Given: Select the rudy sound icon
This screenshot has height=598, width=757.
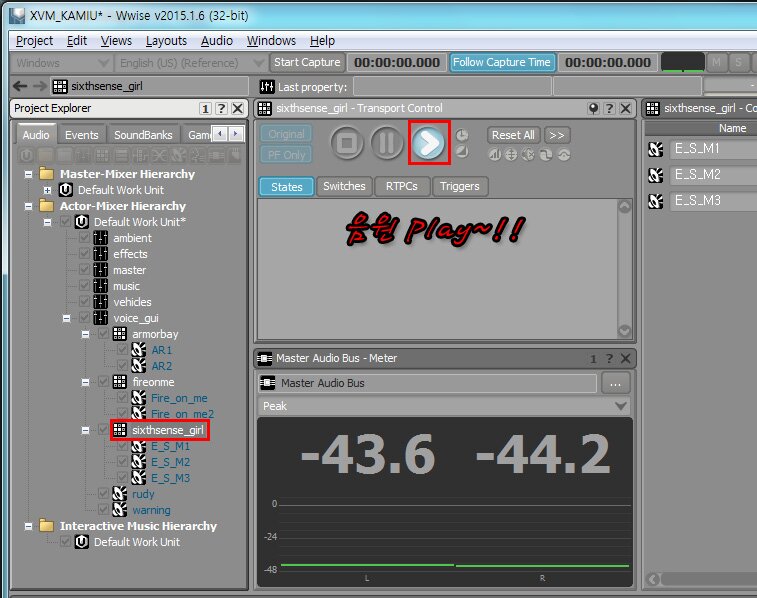Looking at the screenshot, I should [x=120, y=494].
